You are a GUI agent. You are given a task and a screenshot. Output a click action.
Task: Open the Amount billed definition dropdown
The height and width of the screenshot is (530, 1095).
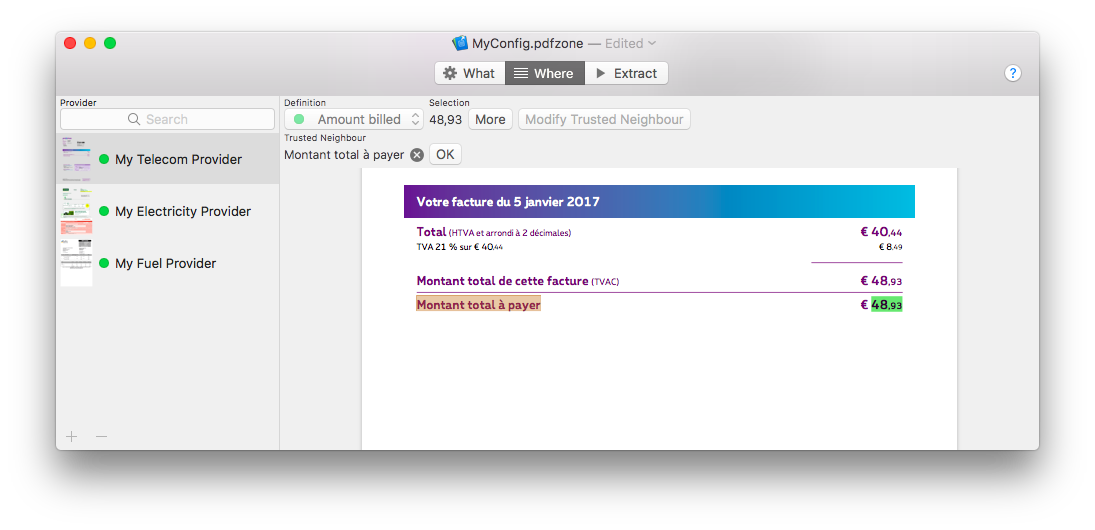(356, 119)
